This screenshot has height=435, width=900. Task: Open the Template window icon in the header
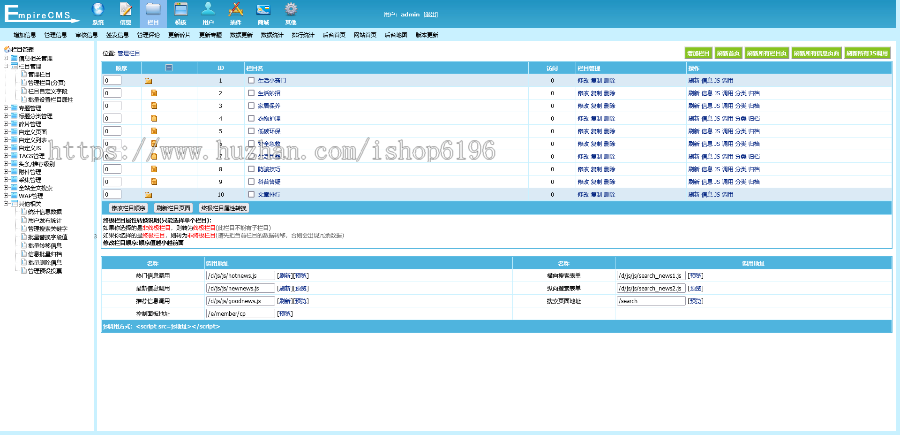tap(180, 9)
